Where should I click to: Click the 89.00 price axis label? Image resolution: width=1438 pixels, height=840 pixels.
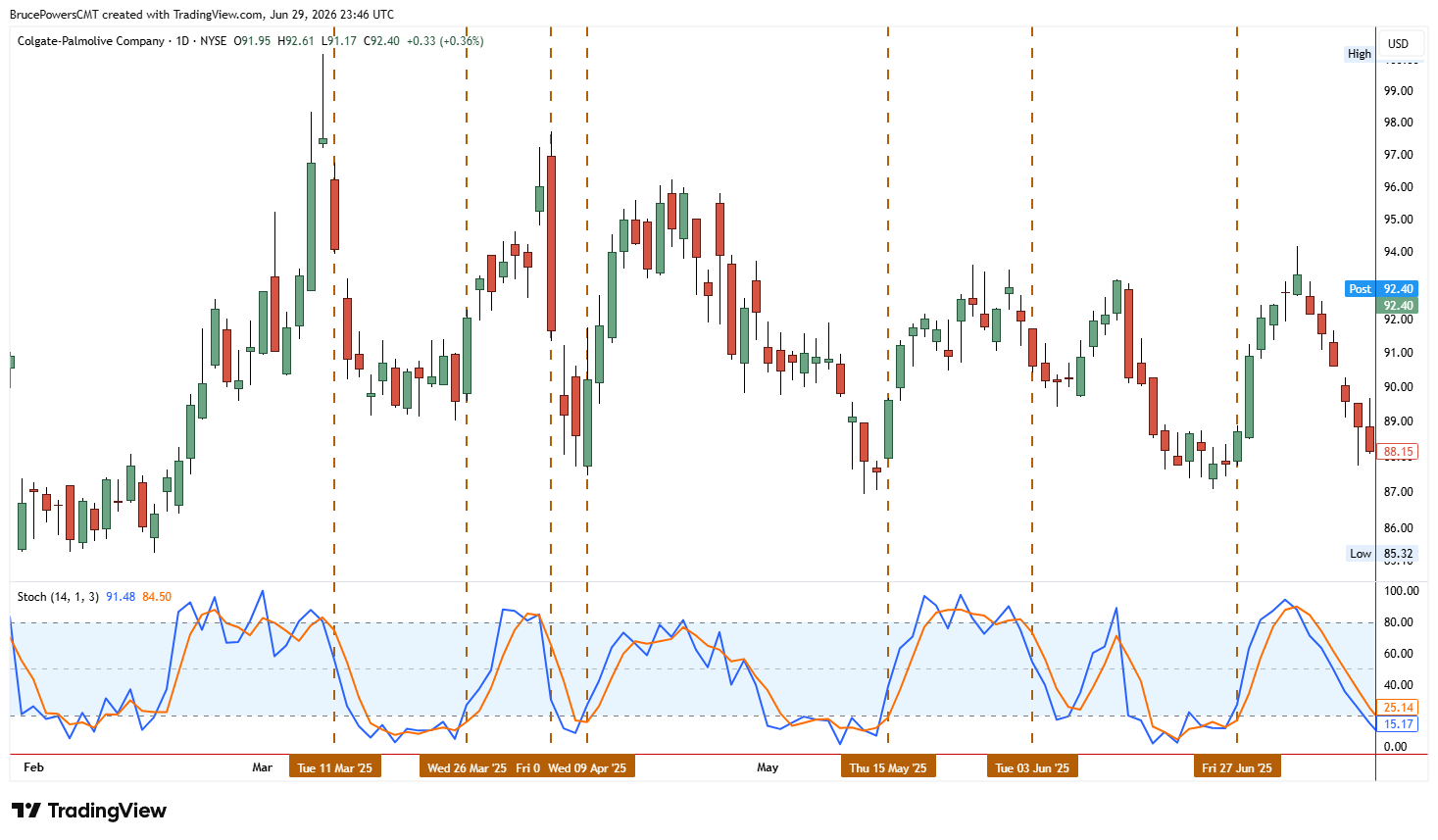(1398, 421)
